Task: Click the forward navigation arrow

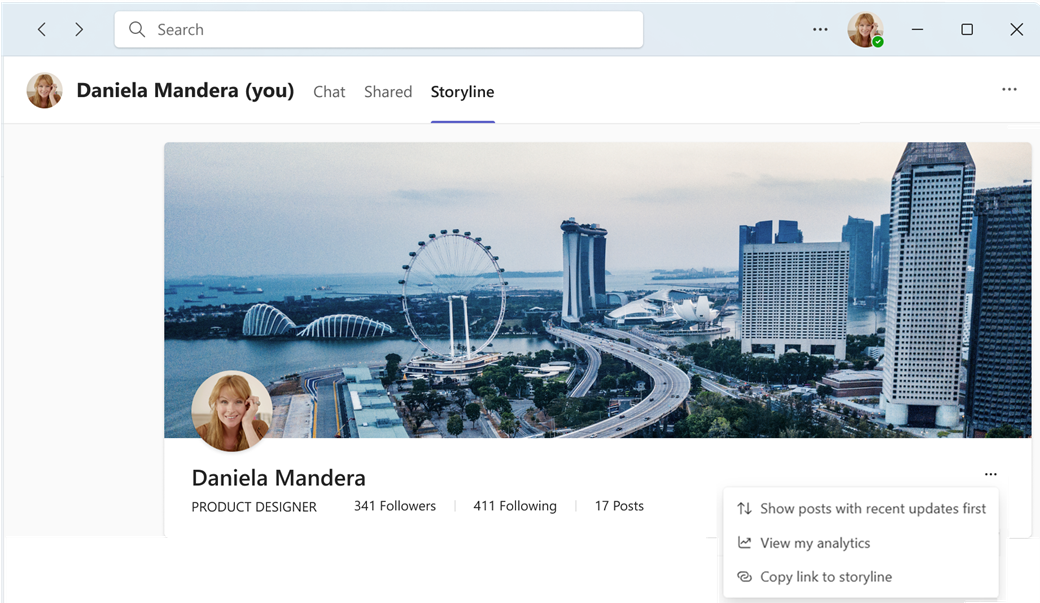Action: 79,30
